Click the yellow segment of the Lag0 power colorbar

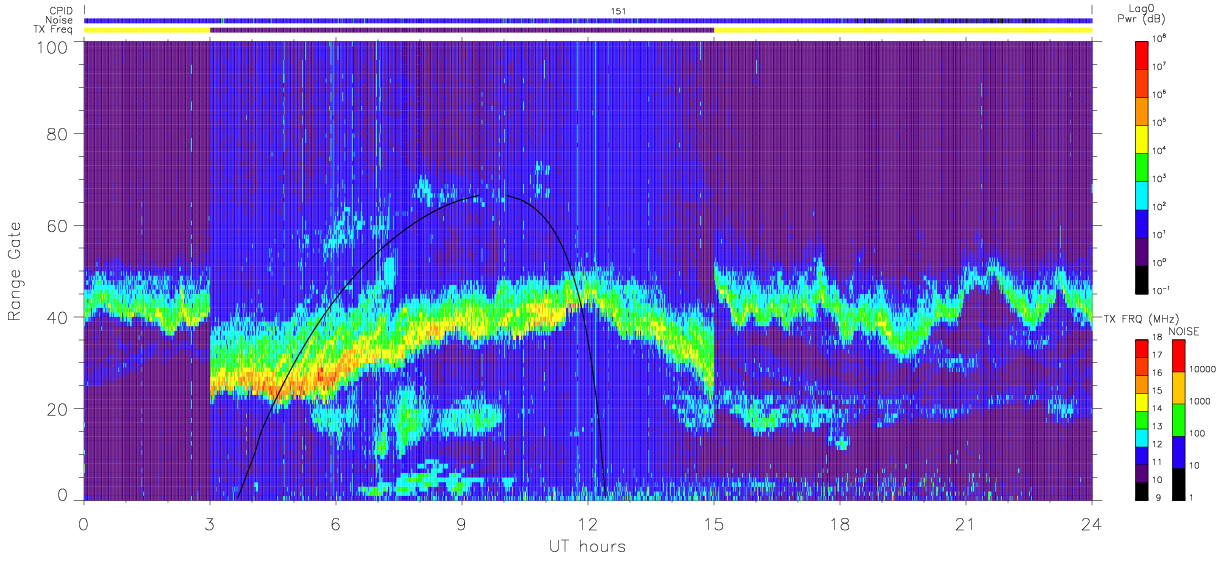coord(1143,137)
